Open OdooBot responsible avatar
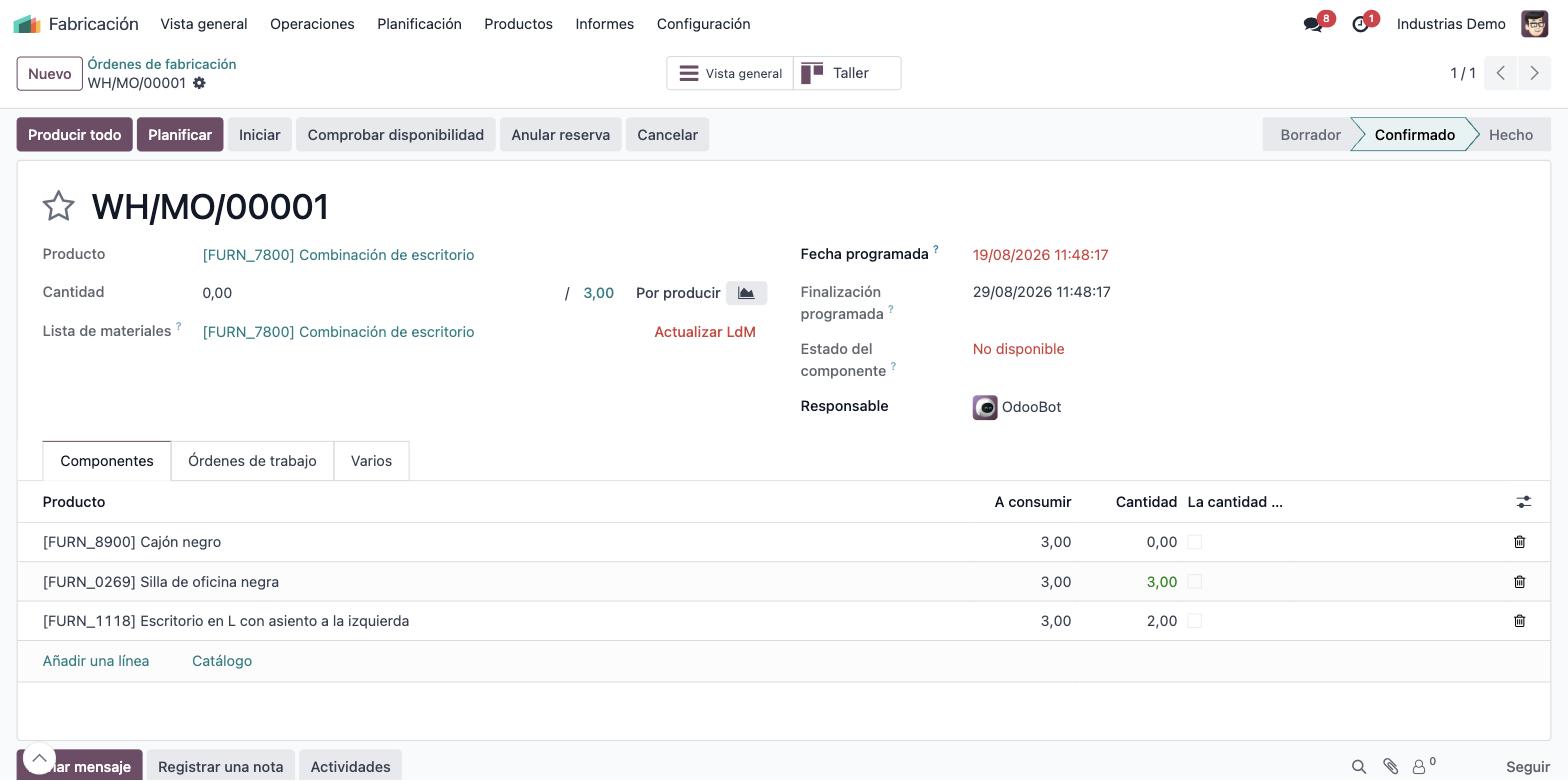 pos(985,407)
